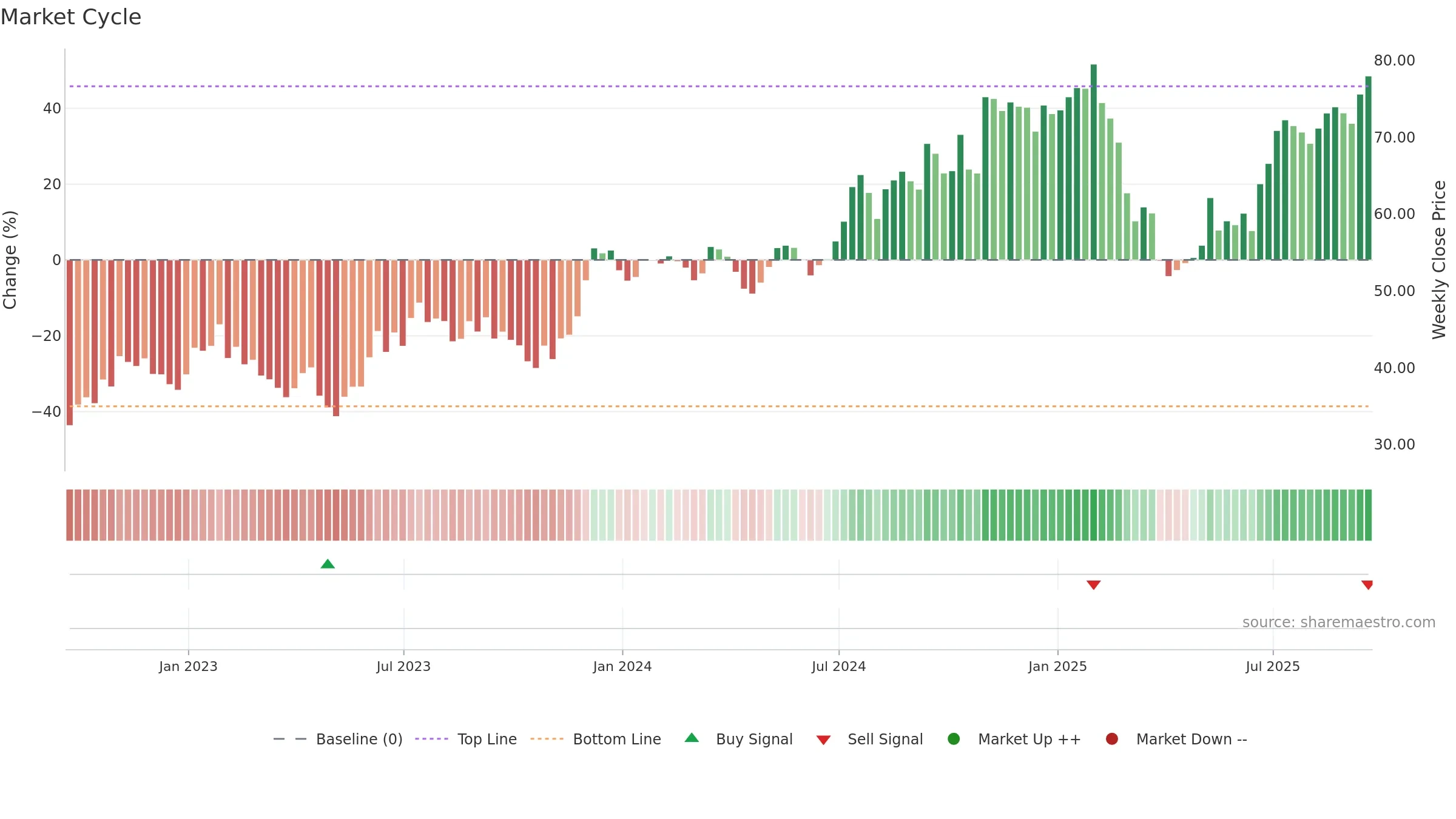Toggle Sell Signal legend entry
Screen dimensions: 1456x819
[869, 739]
